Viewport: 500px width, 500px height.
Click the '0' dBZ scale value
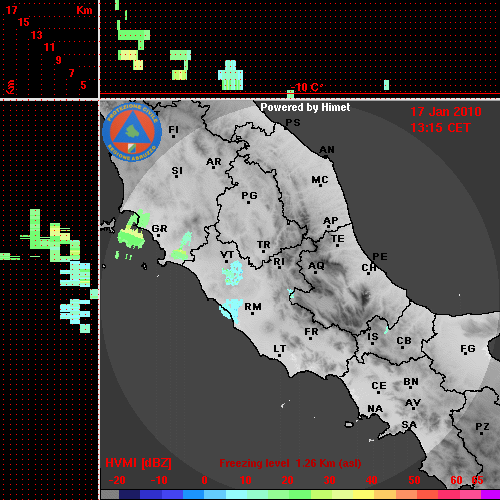(x=204, y=480)
